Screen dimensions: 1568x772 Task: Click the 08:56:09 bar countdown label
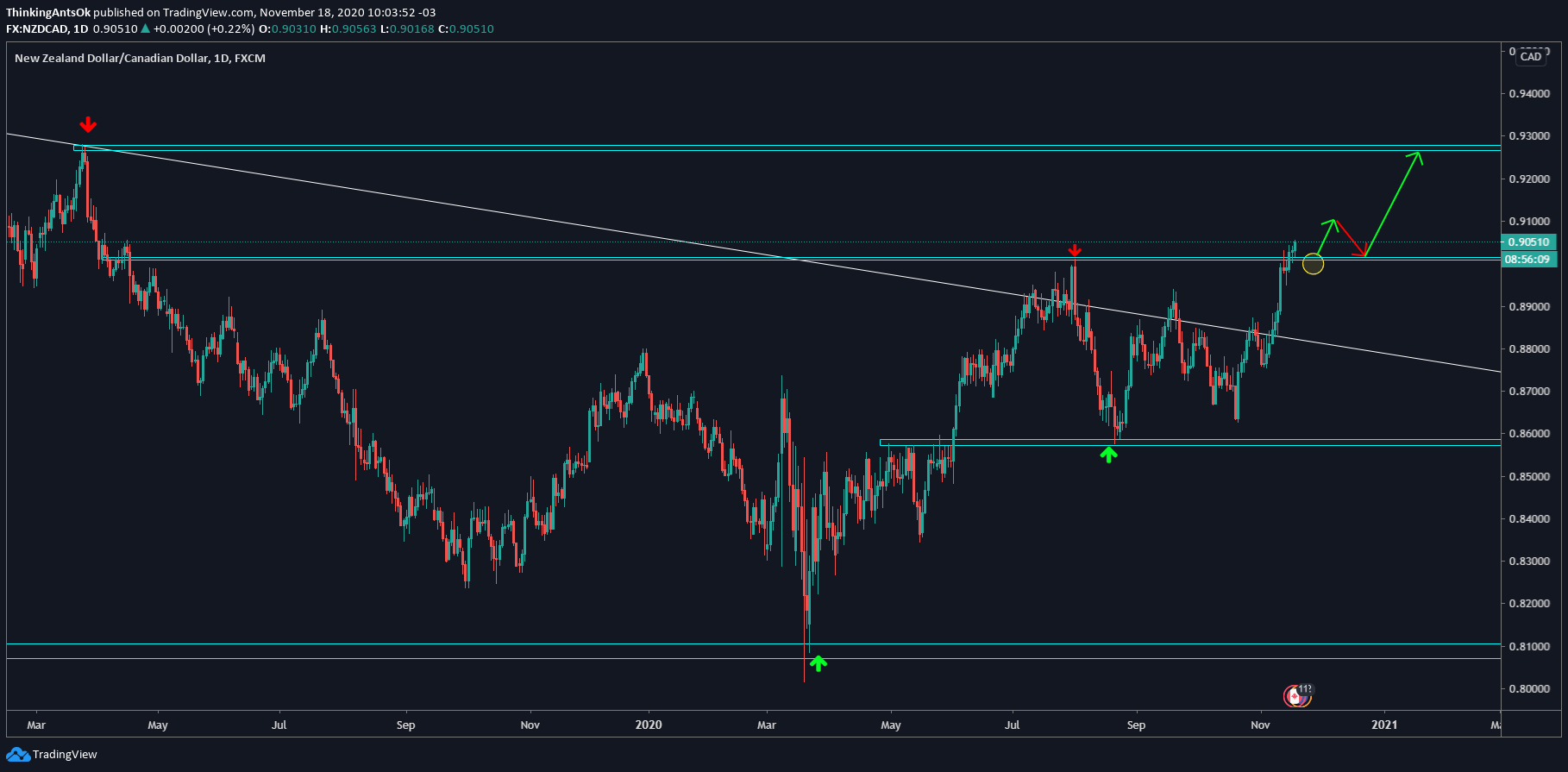point(1529,259)
